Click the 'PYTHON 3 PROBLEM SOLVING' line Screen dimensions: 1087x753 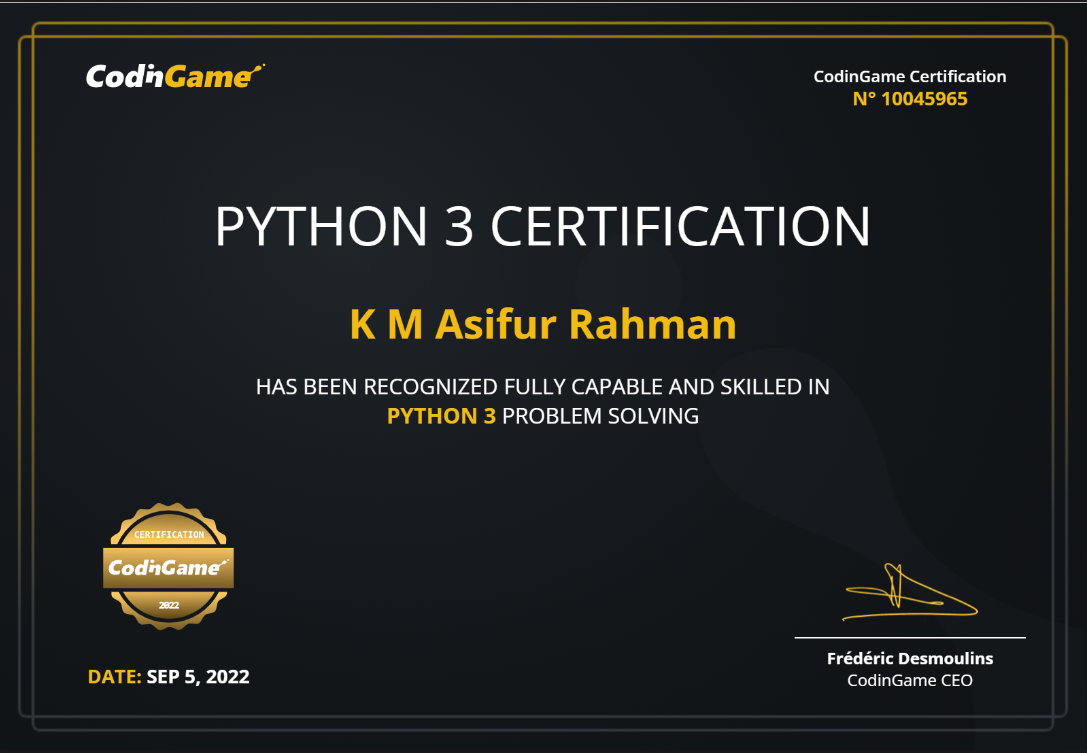point(543,416)
